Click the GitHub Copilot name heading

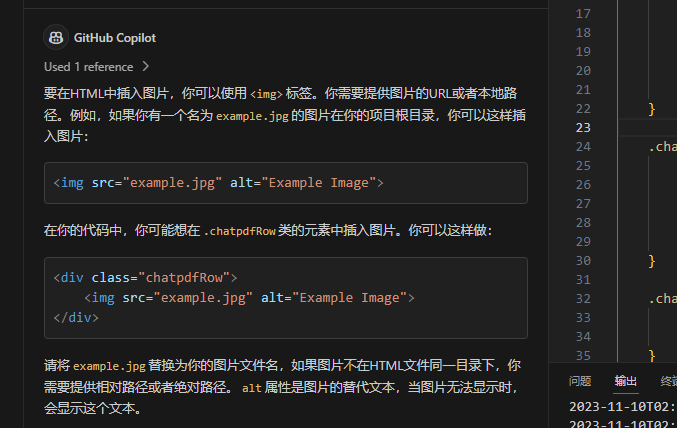pyautogui.click(x=115, y=38)
